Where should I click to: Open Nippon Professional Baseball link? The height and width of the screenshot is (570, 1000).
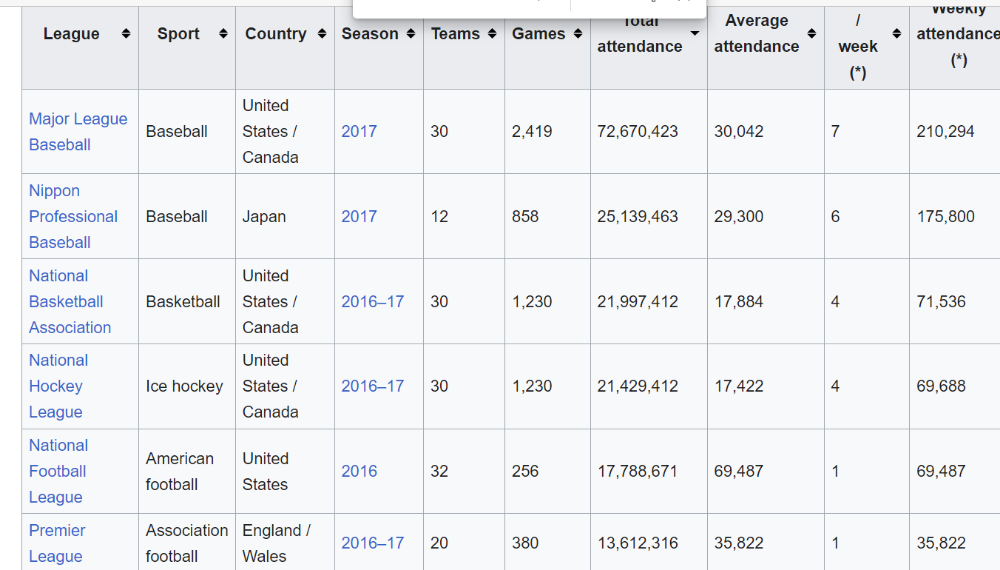click(73, 216)
